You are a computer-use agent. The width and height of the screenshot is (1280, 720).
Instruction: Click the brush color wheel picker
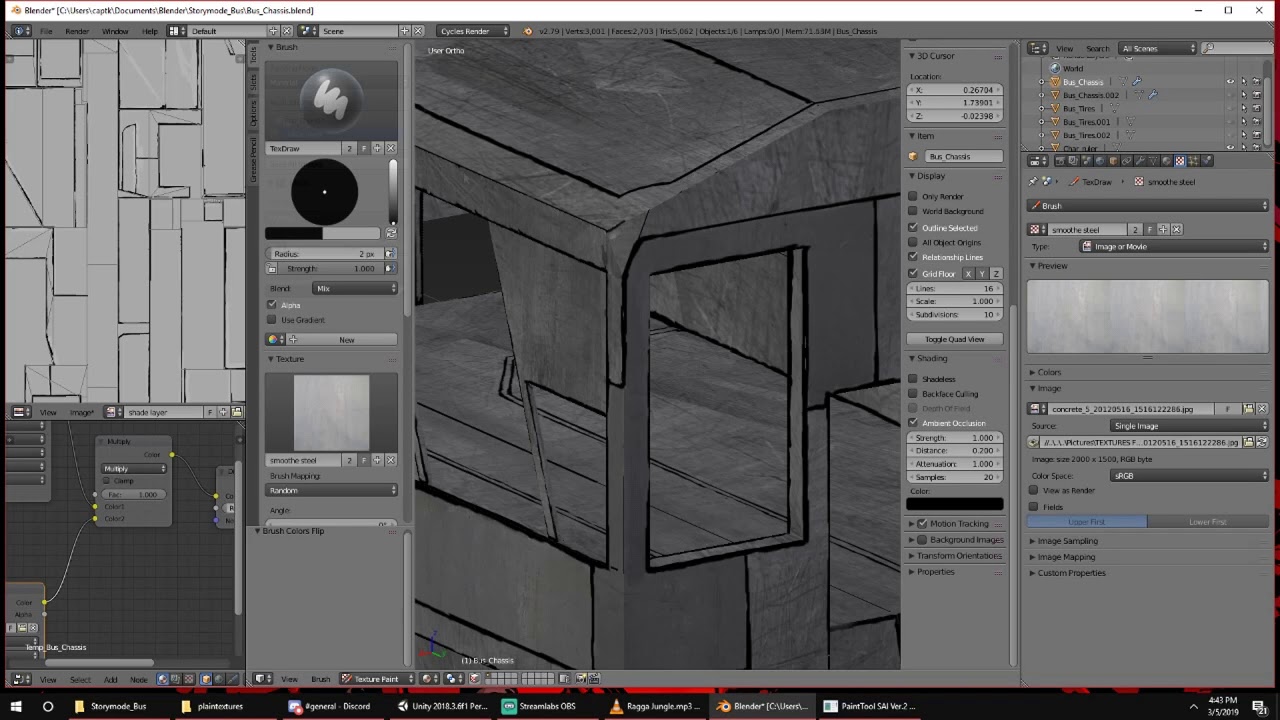tap(325, 192)
